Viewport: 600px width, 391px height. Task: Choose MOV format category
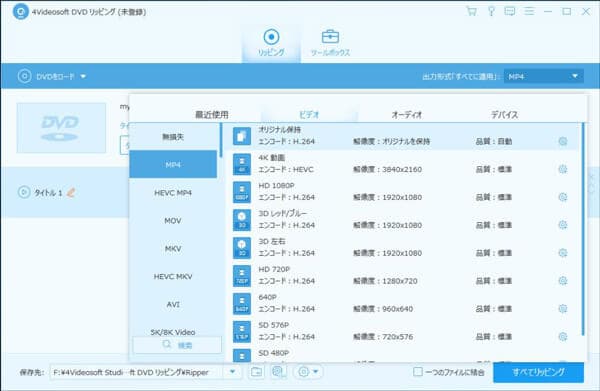point(173,220)
